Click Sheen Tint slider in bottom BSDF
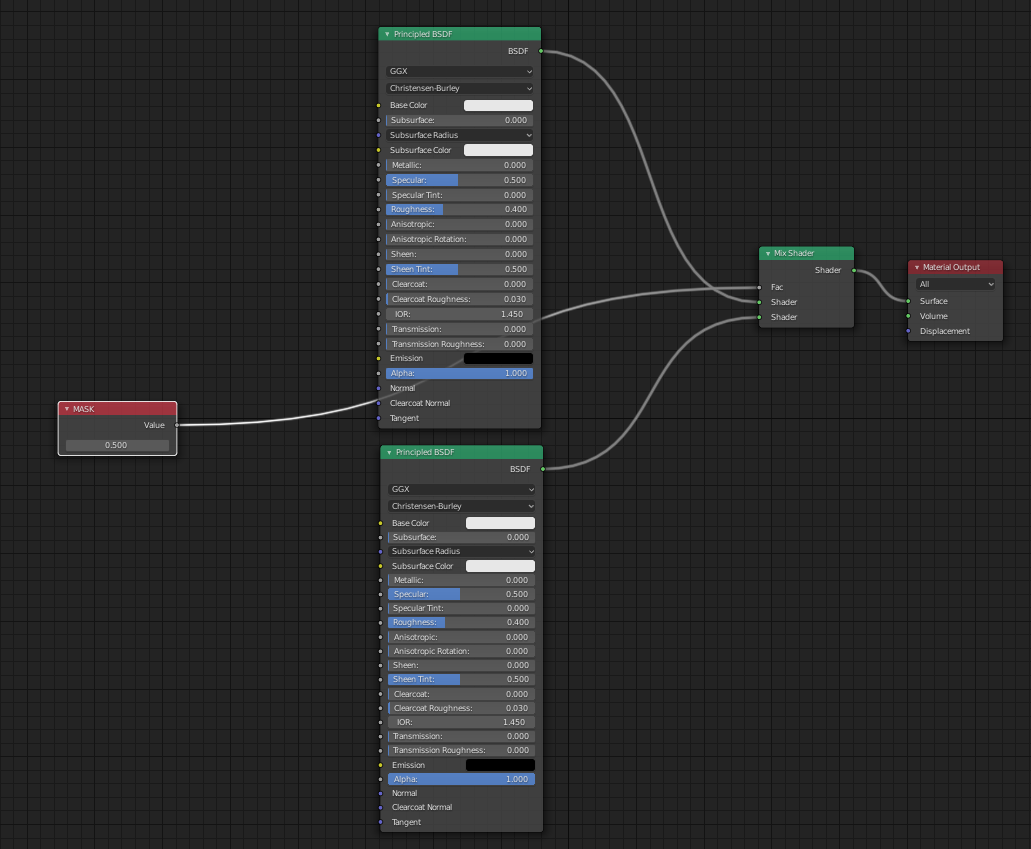 pos(462,679)
